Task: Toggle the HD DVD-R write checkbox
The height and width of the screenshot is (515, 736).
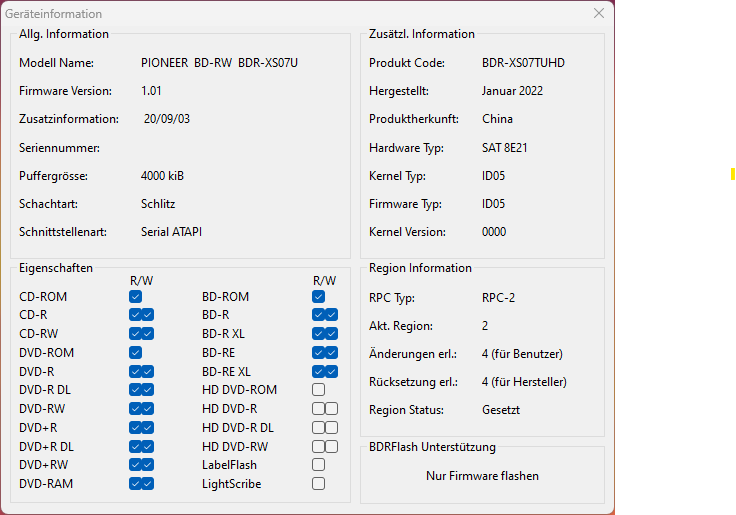Action: (331, 409)
